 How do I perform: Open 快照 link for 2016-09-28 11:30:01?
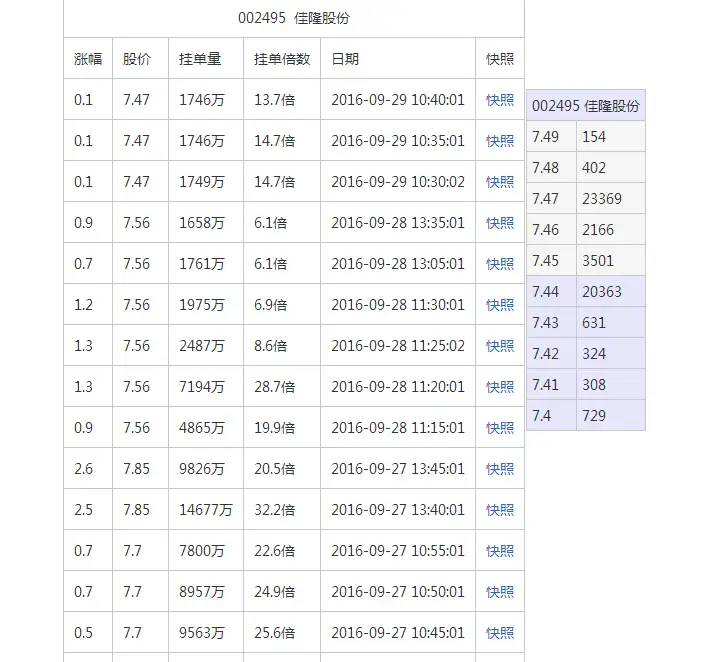click(x=500, y=304)
